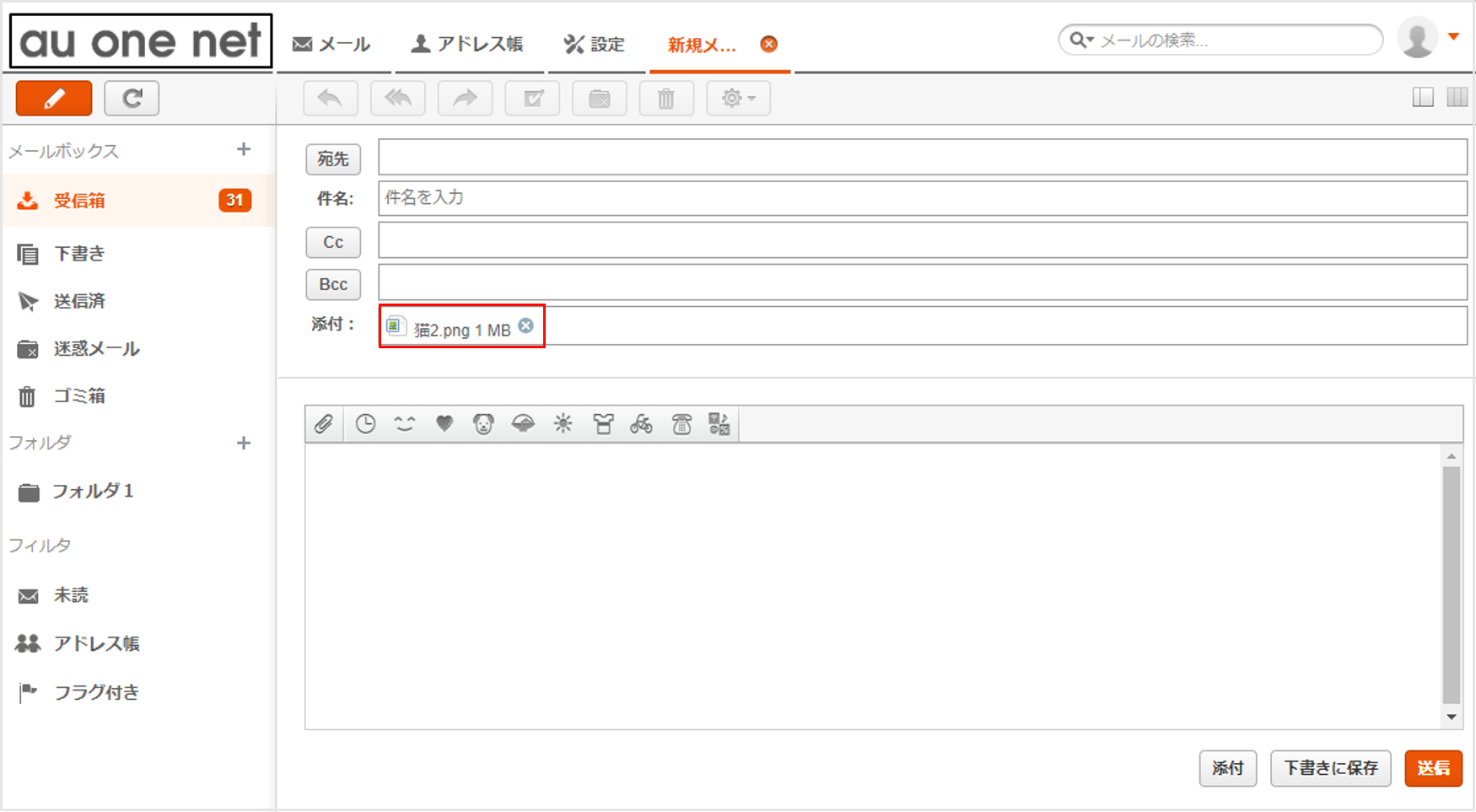Viewport: 1476px width, 812px height.
Task: Remove the 猫2.png attachment
Action: (525, 325)
